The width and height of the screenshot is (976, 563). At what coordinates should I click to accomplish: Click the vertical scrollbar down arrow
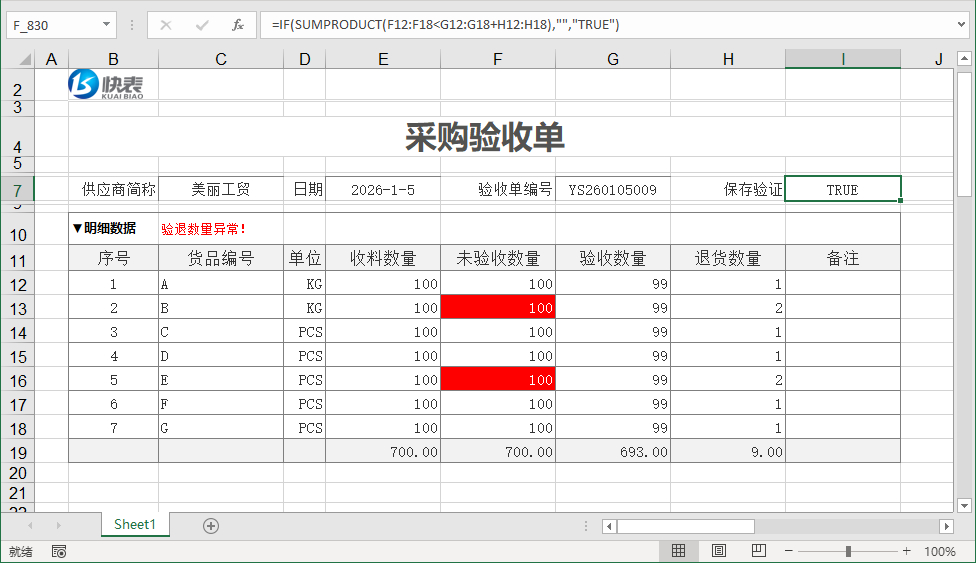click(964, 505)
